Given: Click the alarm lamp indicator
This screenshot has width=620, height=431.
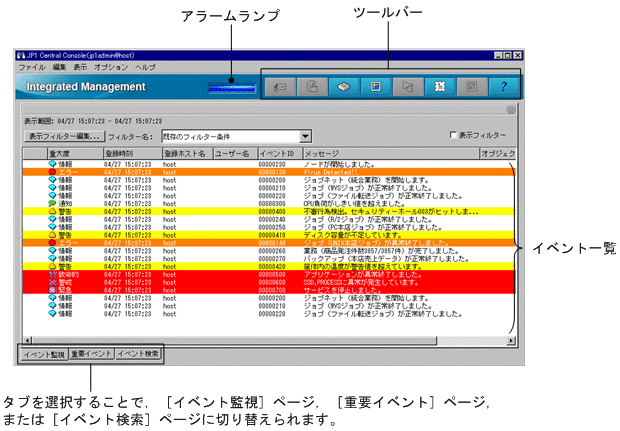Looking at the screenshot, I should click(232, 88).
